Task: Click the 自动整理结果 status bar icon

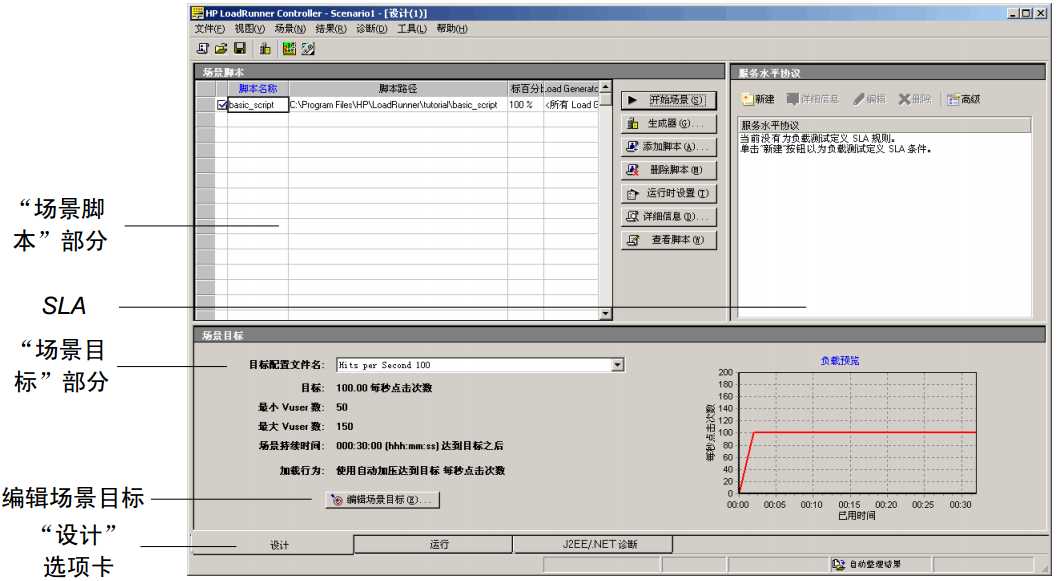Action: pos(838,564)
